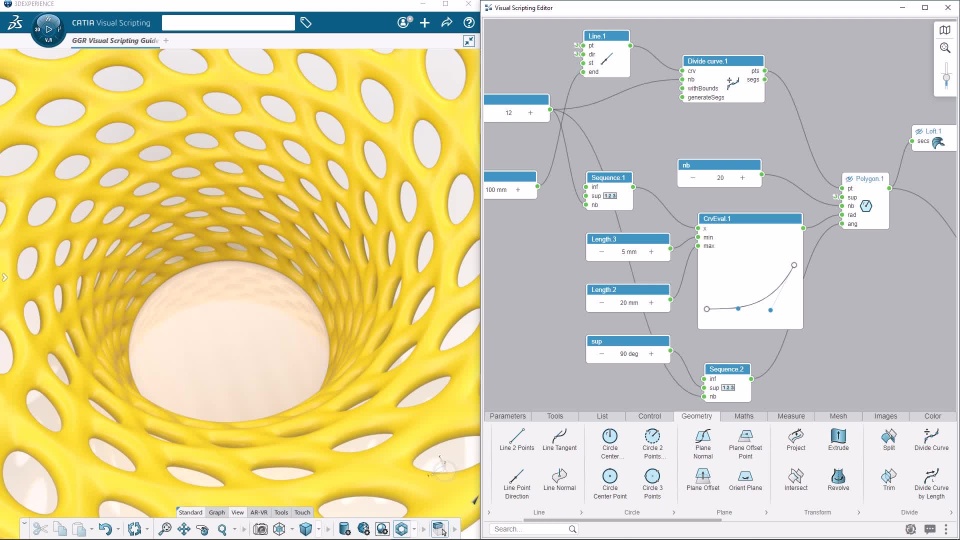Screen dimensions: 960x540
Task: Open the Update options dropdown arrow
Action: coord(147,528)
